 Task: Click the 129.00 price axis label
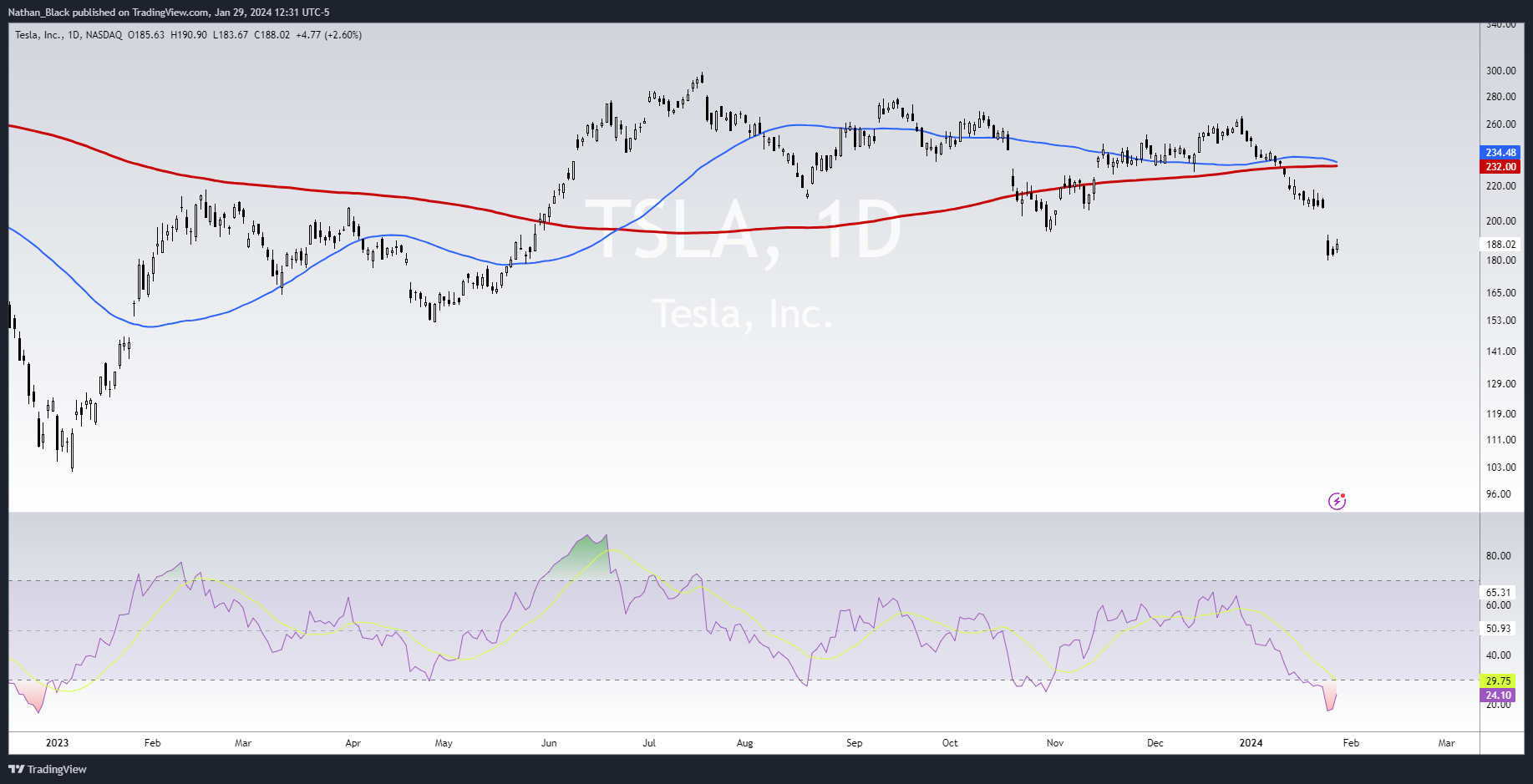click(1500, 384)
